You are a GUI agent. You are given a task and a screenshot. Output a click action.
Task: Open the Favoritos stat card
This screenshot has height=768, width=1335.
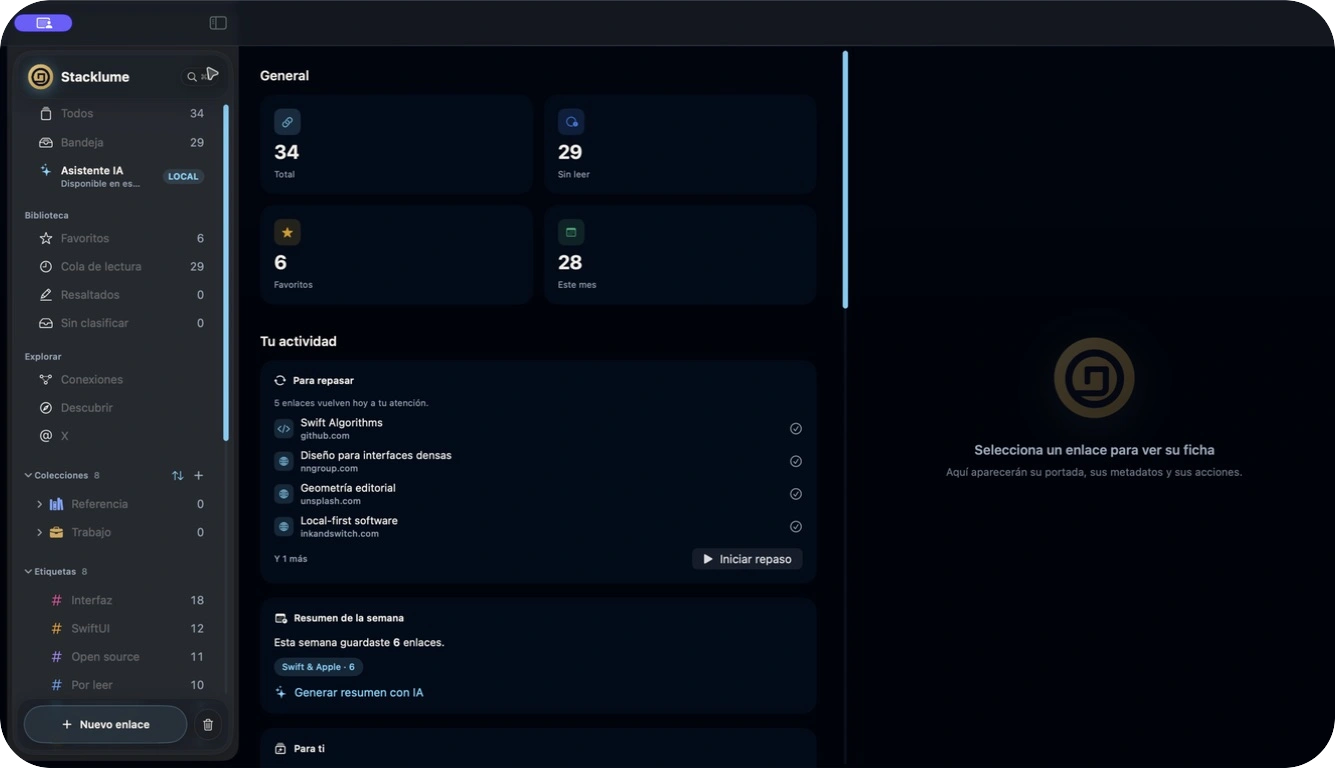[396, 255]
